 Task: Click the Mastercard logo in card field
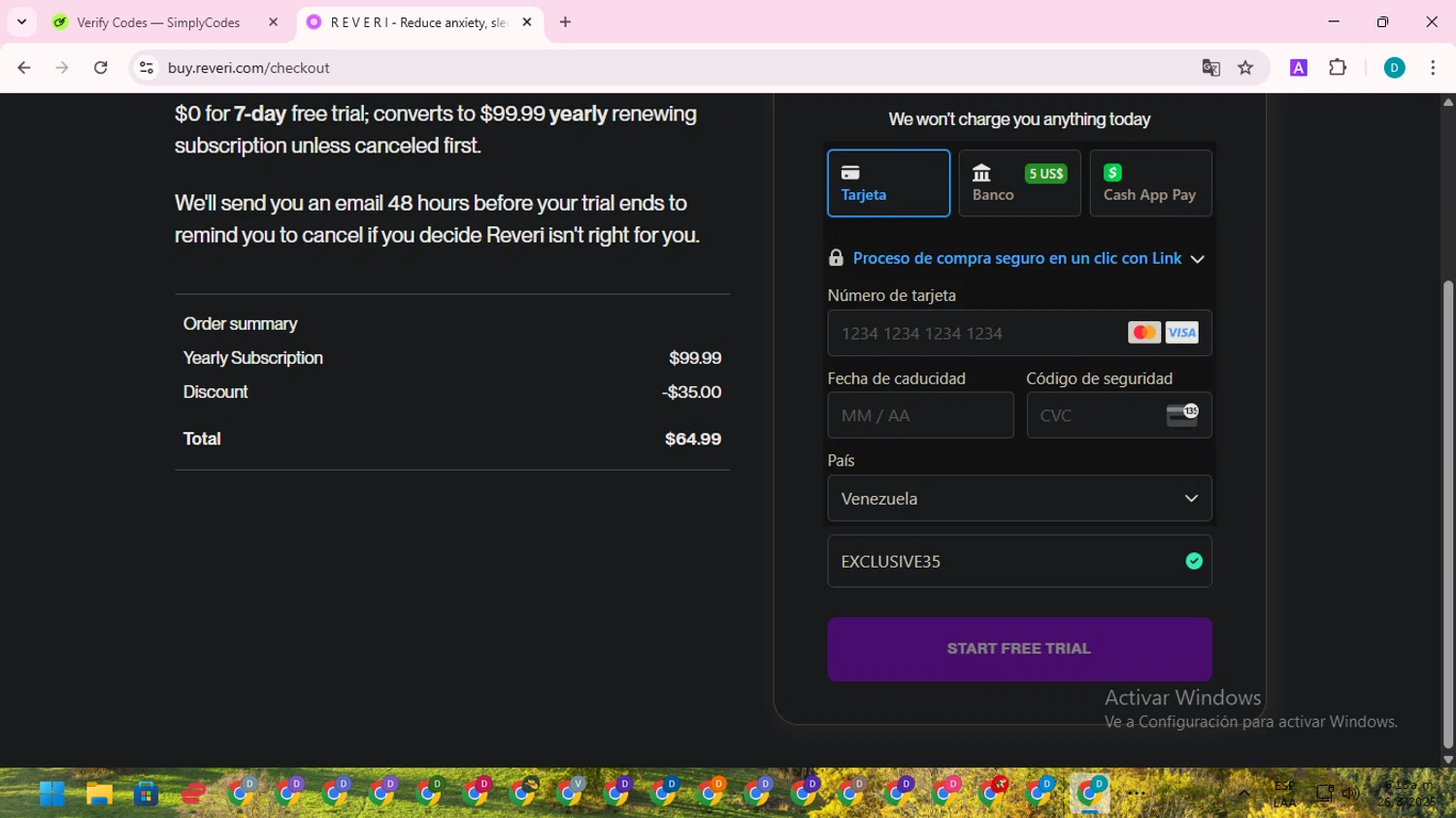(1144, 333)
